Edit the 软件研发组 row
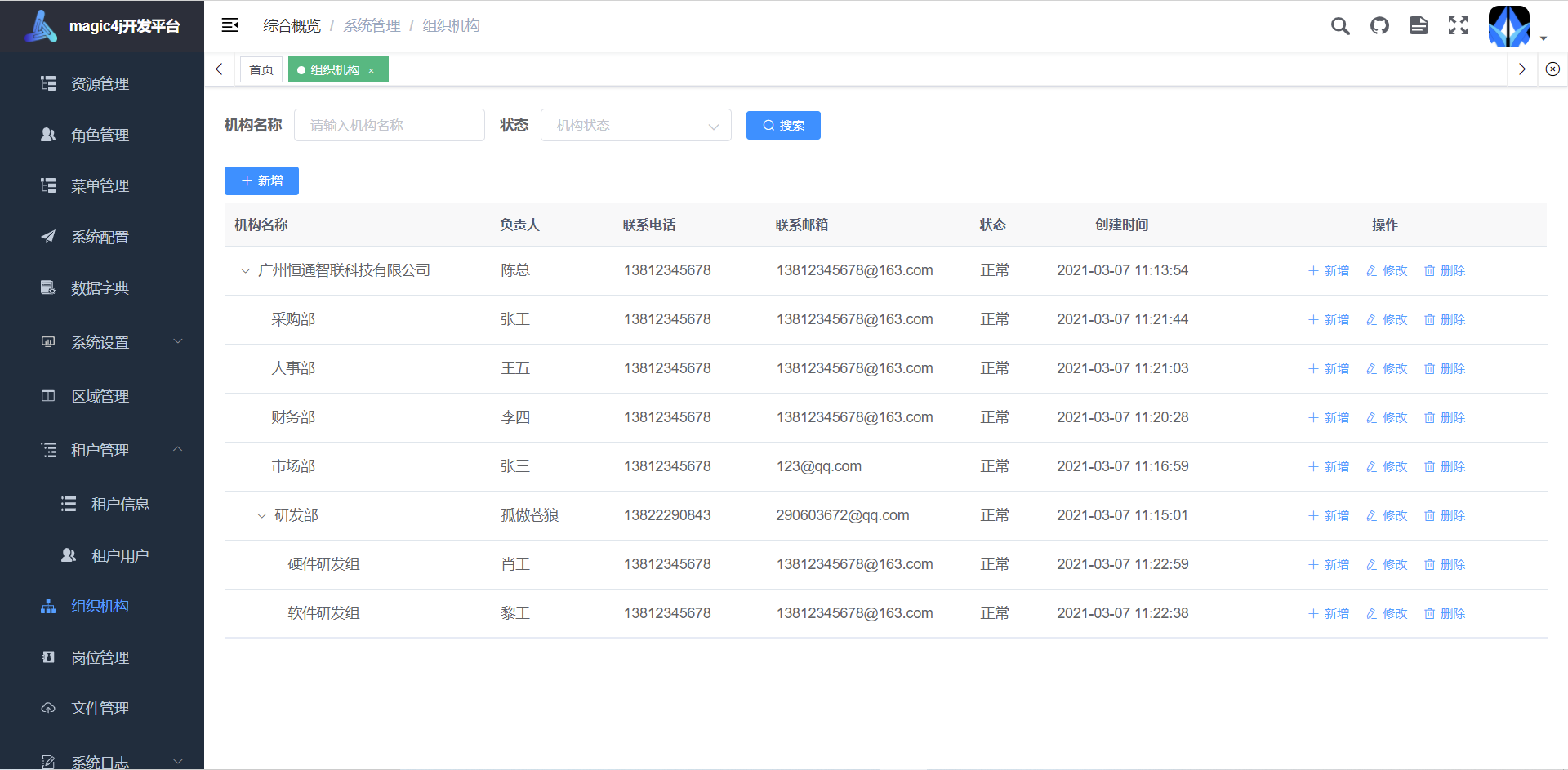This screenshot has height=770, width=1568. [1387, 613]
